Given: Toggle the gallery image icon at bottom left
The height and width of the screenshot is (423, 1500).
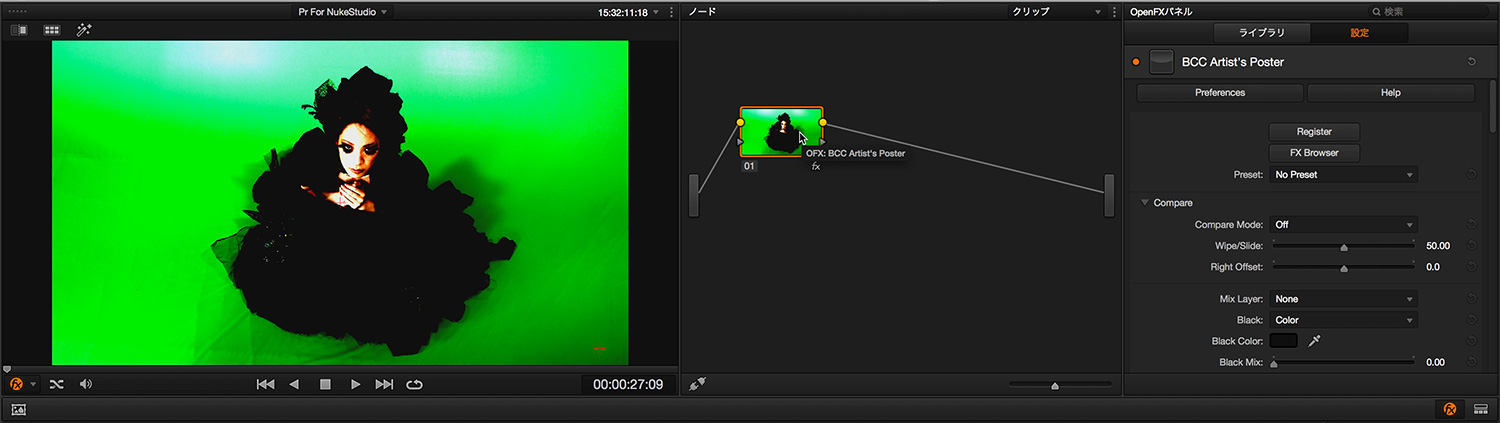Looking at the screenshot, I should (x=18, y=409).
